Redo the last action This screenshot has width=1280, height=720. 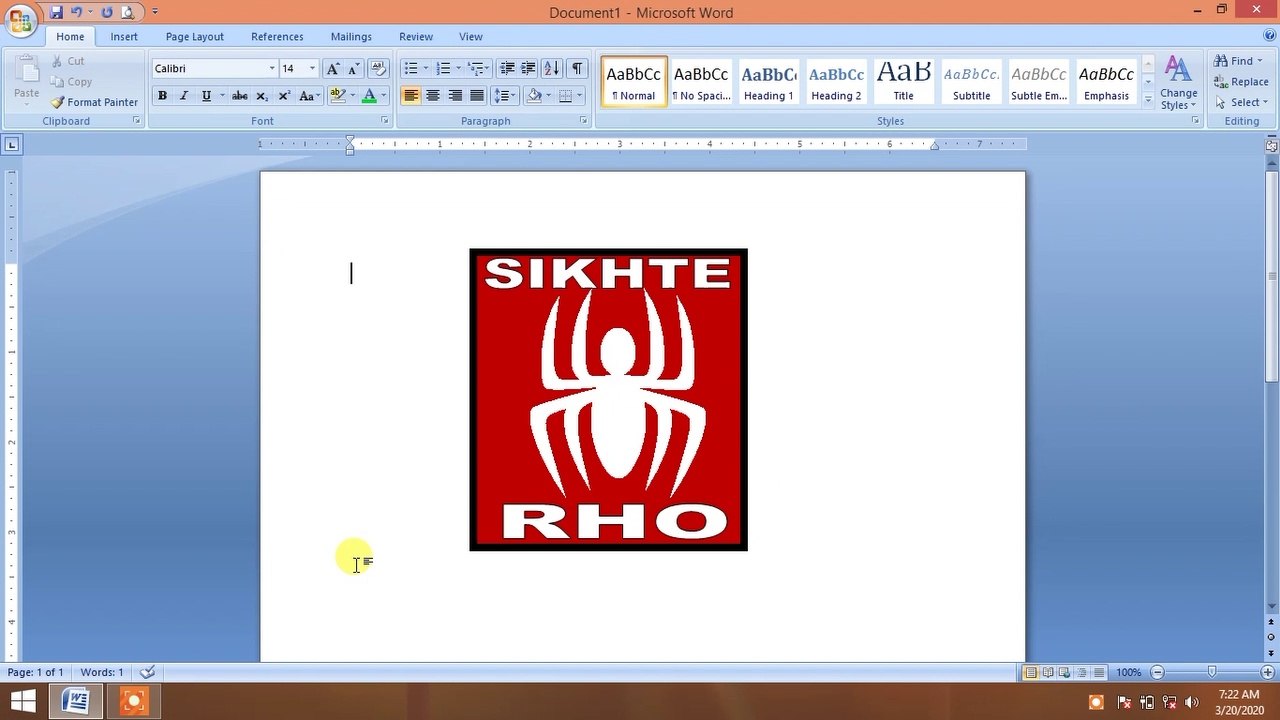pyautogui.click(x=107, y=12)
